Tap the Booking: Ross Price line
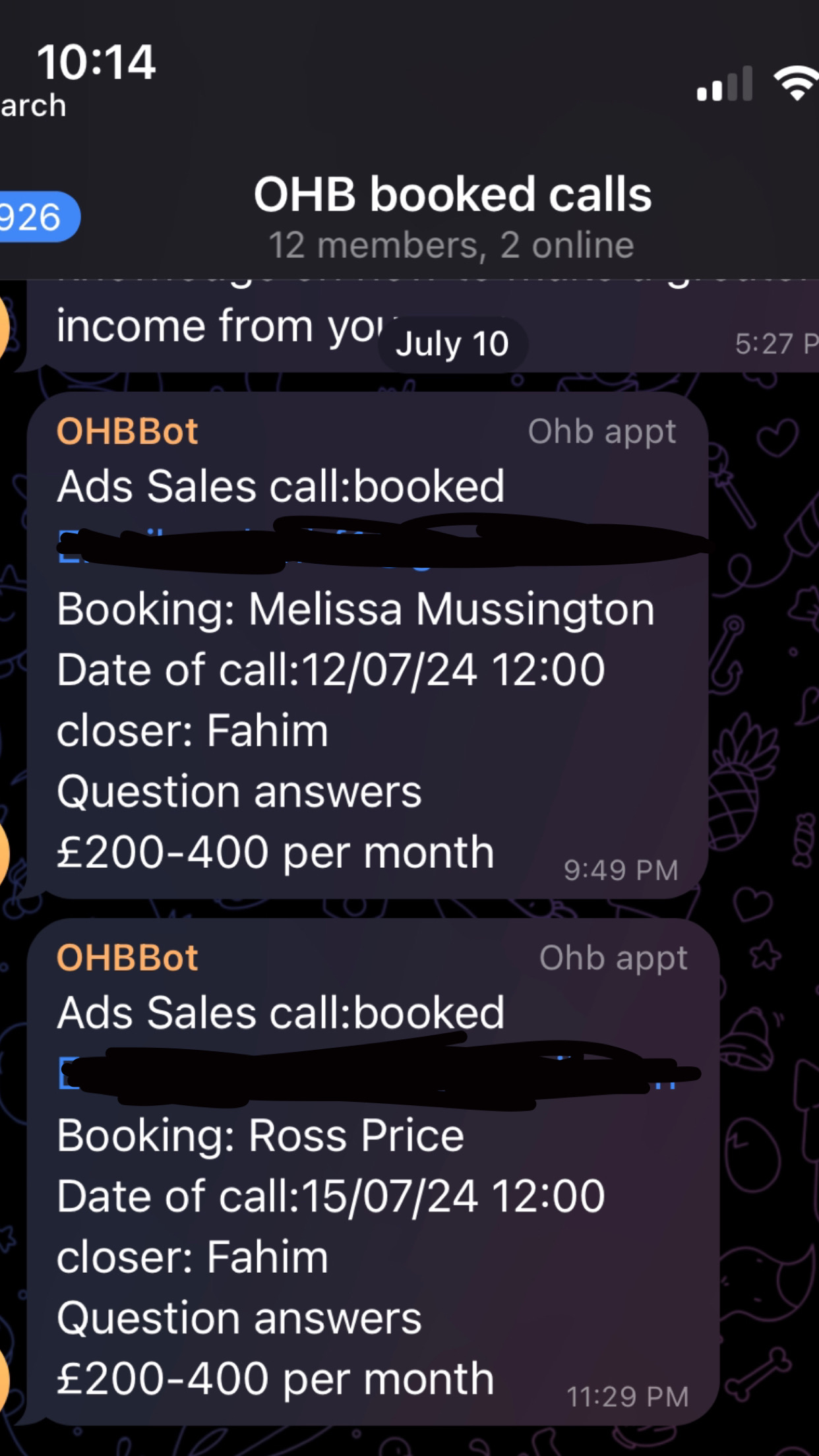The height and width of the screenshot is (1456, 819). [260, 1136]
